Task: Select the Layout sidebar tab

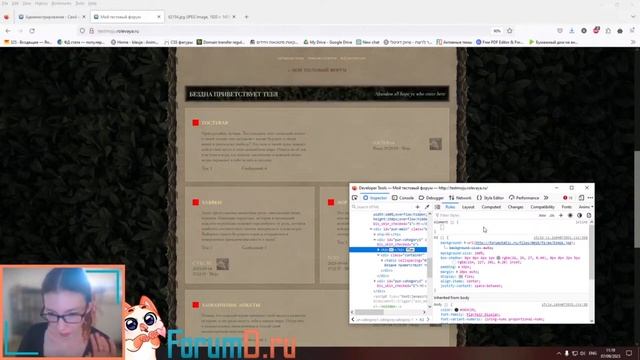Action: click(x=468, y=207)
